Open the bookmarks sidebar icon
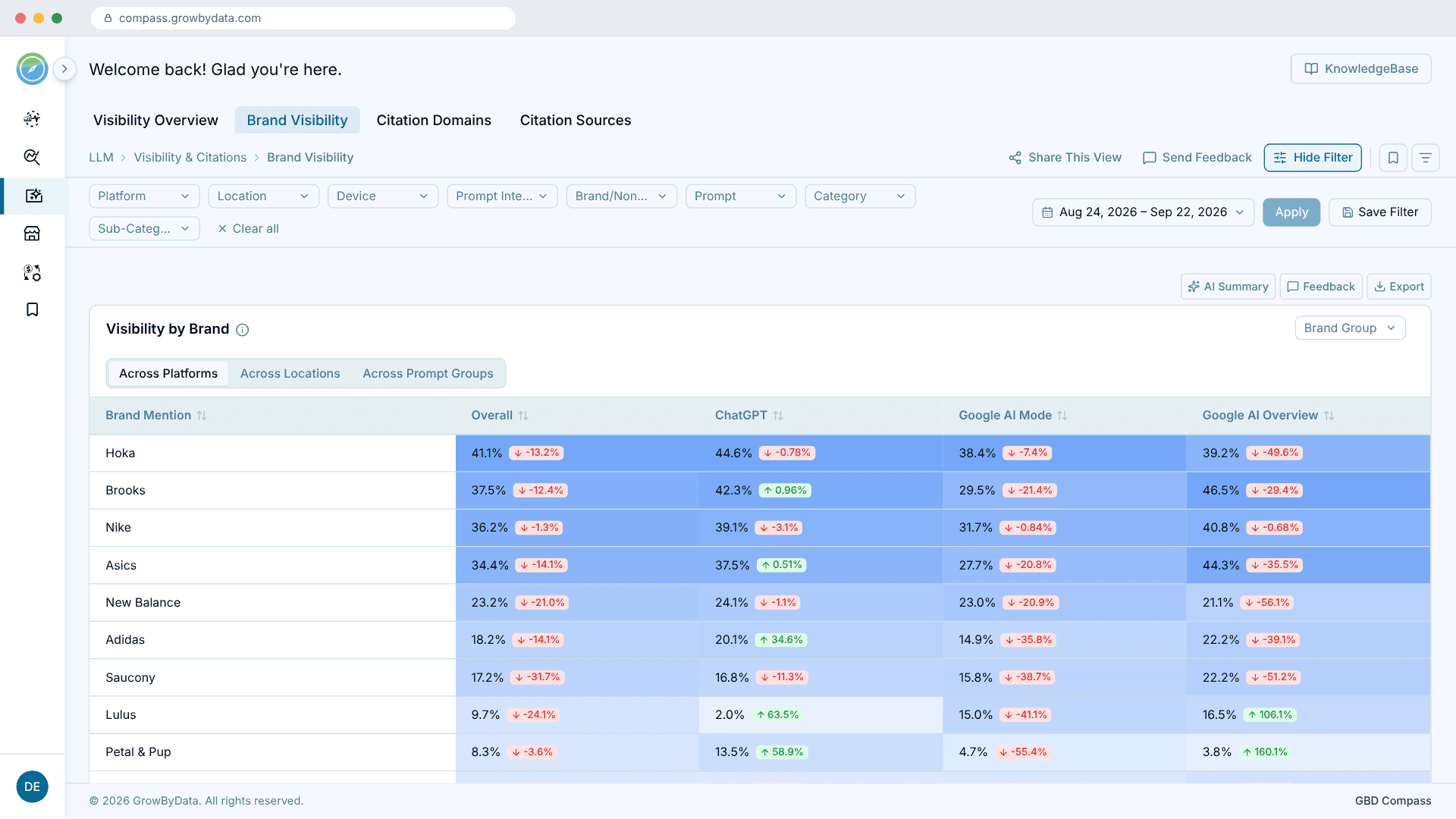 pos(32,309)
